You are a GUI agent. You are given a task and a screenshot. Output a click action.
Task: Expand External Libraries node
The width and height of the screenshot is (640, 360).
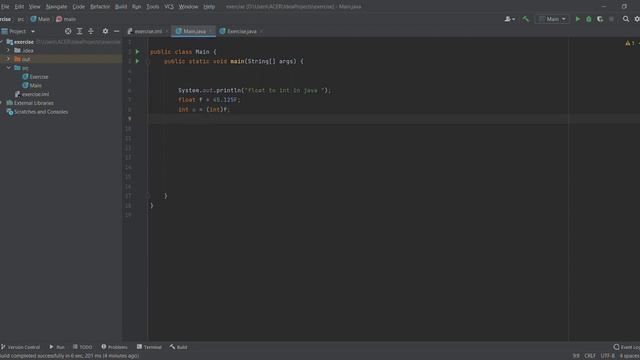click(x=2, y=103)
